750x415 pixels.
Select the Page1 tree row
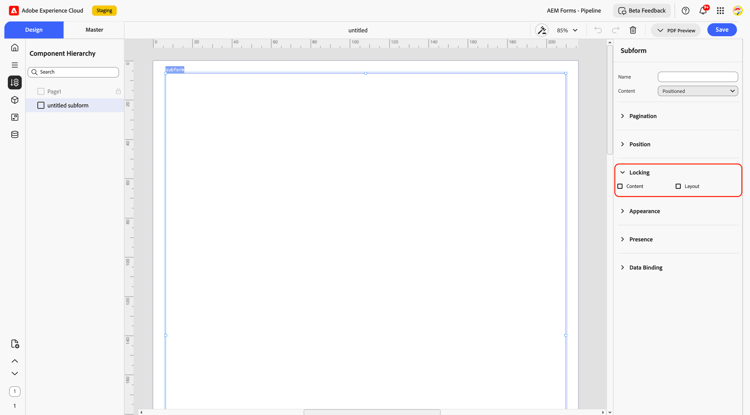pyautogui.click(x=75, y=91)
